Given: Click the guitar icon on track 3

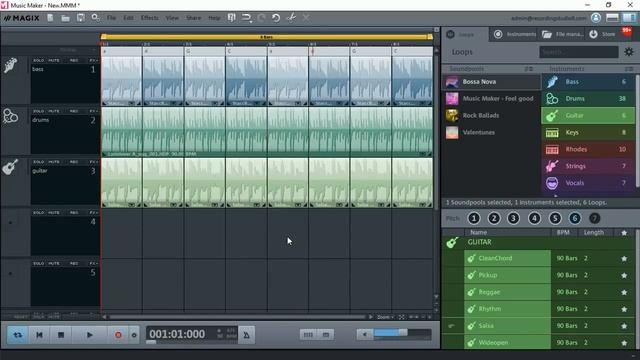Looking at the screenshot, I should 10,167.
